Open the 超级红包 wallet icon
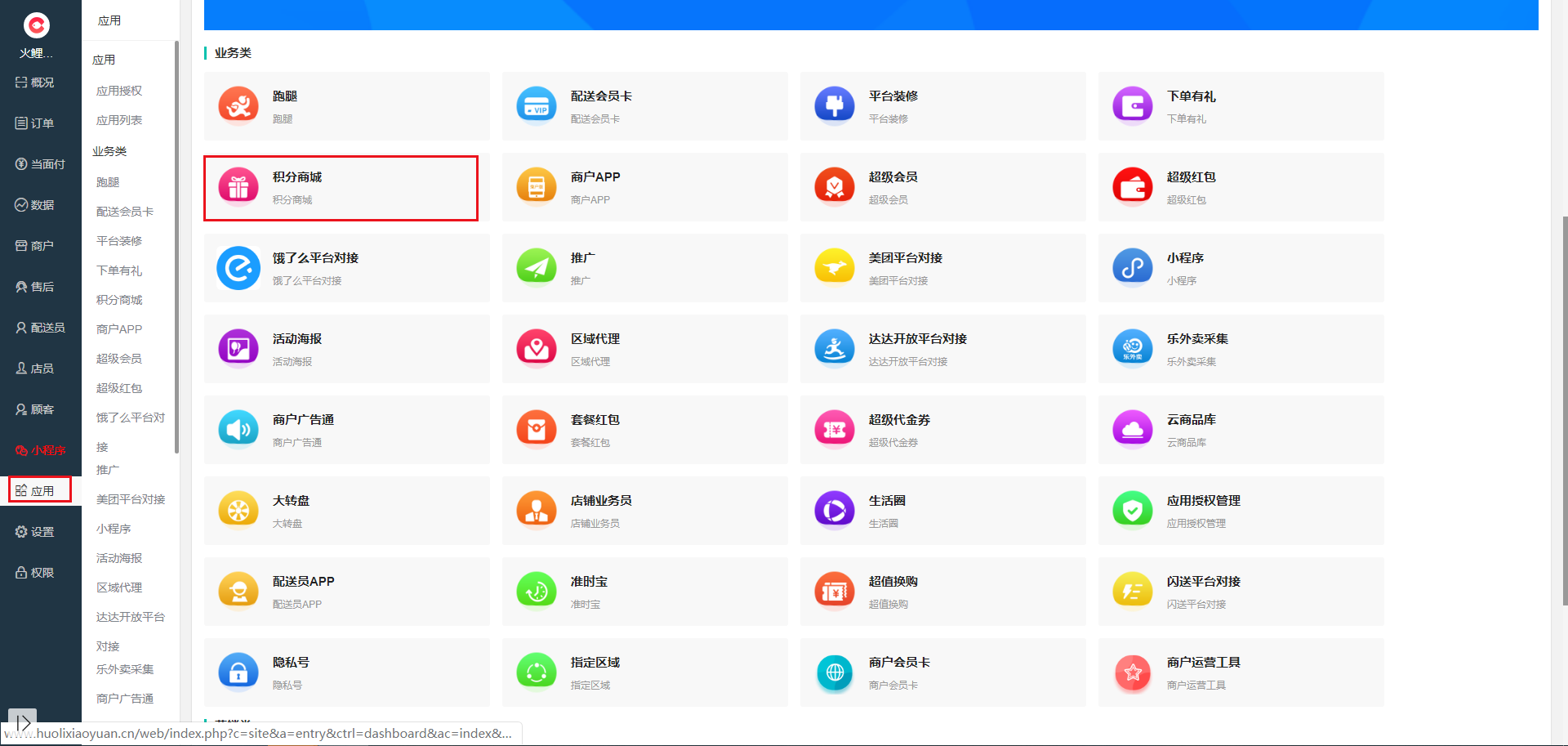This screenshot has width=1568, height=746. click(1133, 187)
